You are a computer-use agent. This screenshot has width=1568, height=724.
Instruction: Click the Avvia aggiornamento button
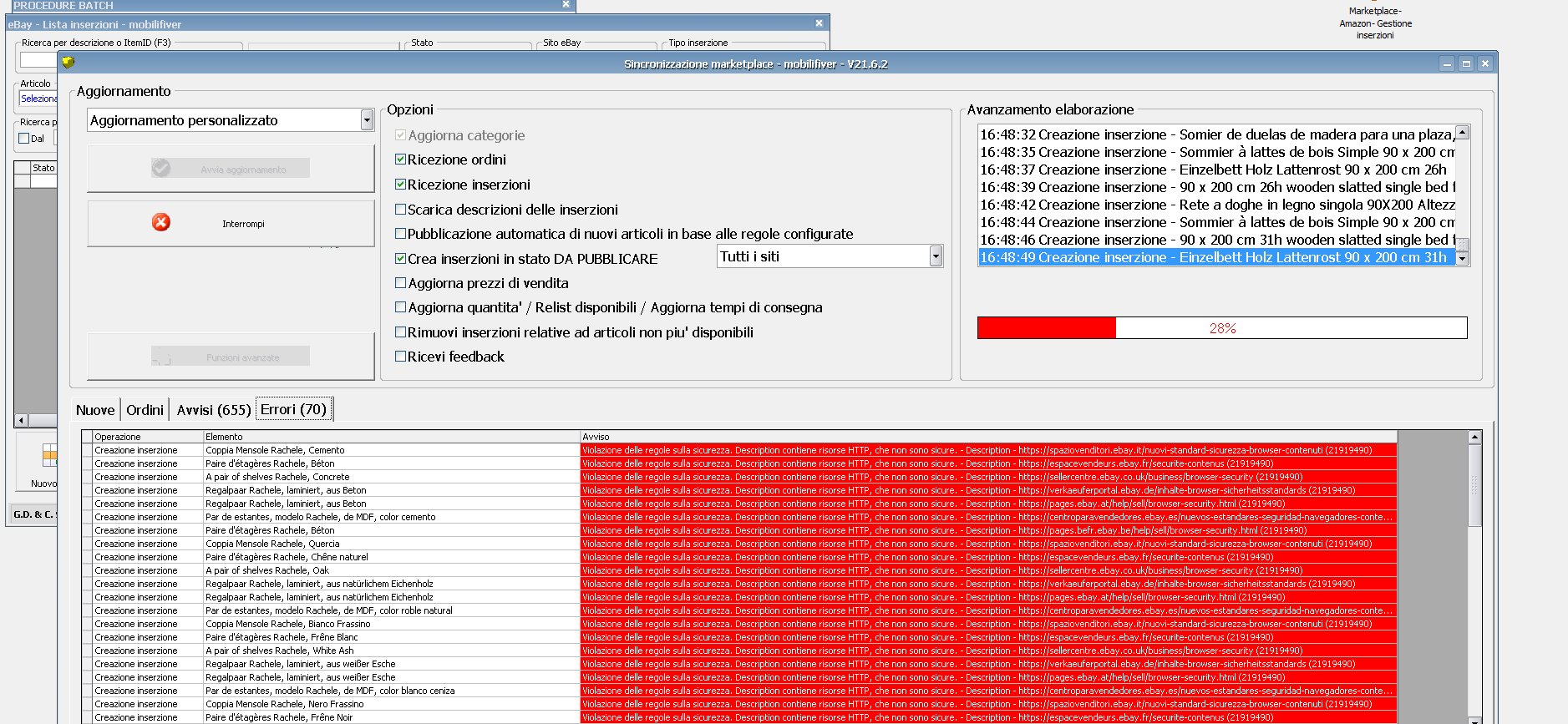pos(231,169)
